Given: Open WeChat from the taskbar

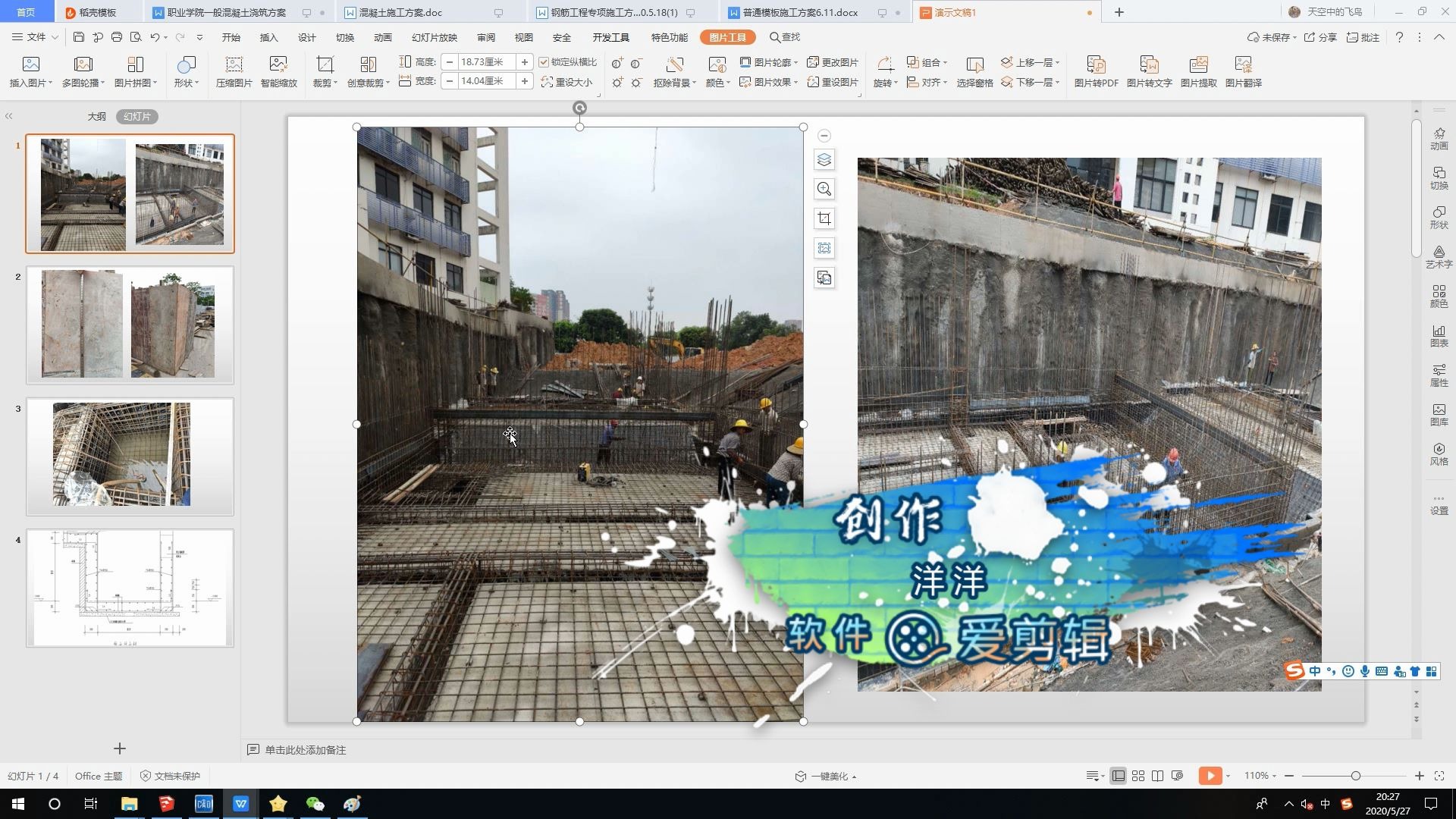Looking at the screenshot, I should tap(315, 804).
